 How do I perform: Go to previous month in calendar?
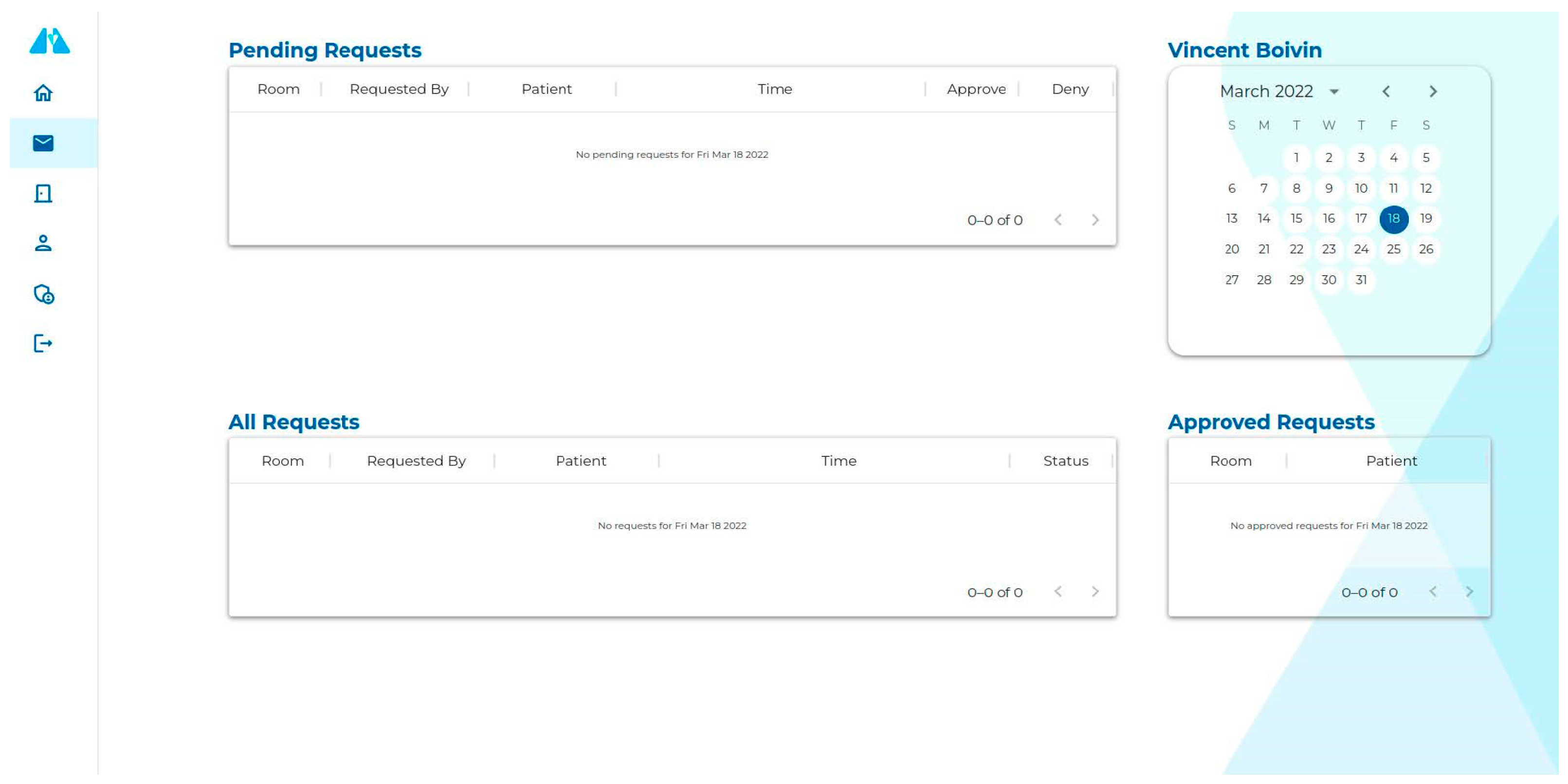pyautogui.click(x=1386, y=92)
